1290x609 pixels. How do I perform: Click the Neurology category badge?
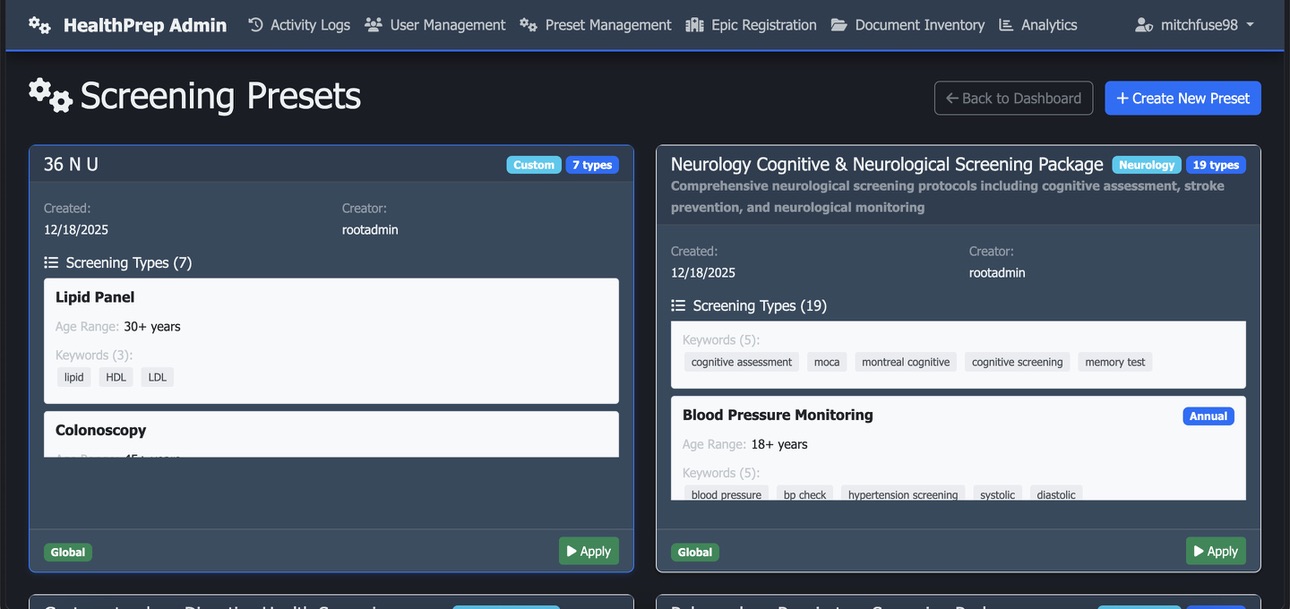click(x=1146, y=165)
